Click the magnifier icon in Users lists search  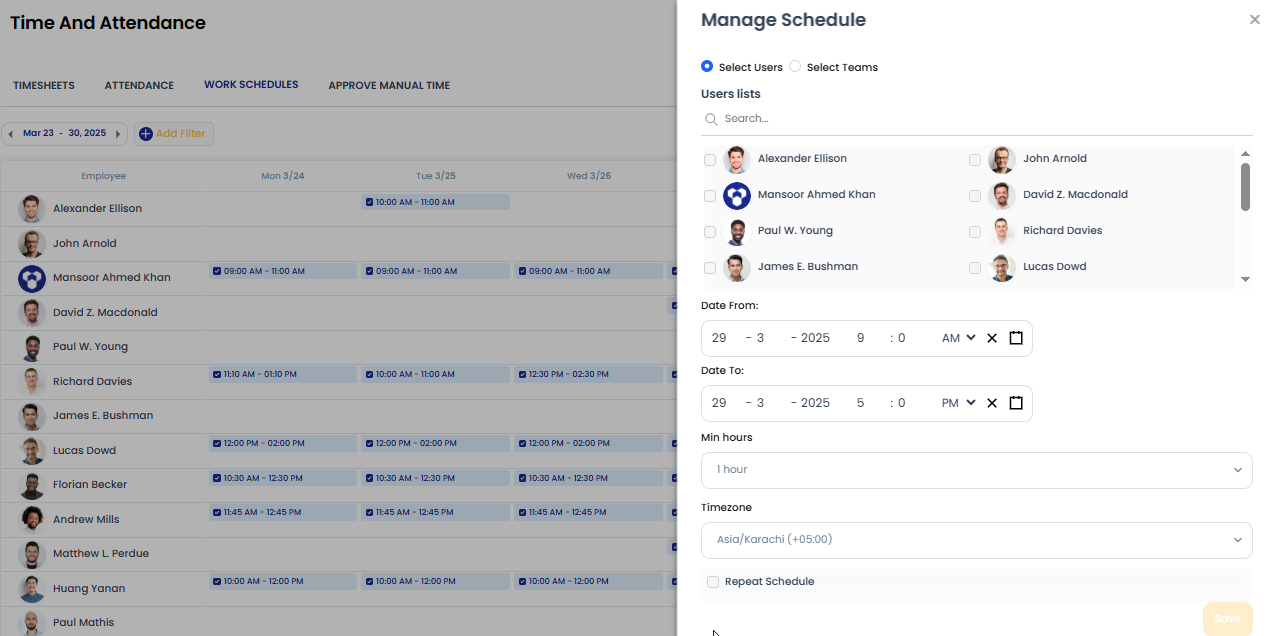711,118
